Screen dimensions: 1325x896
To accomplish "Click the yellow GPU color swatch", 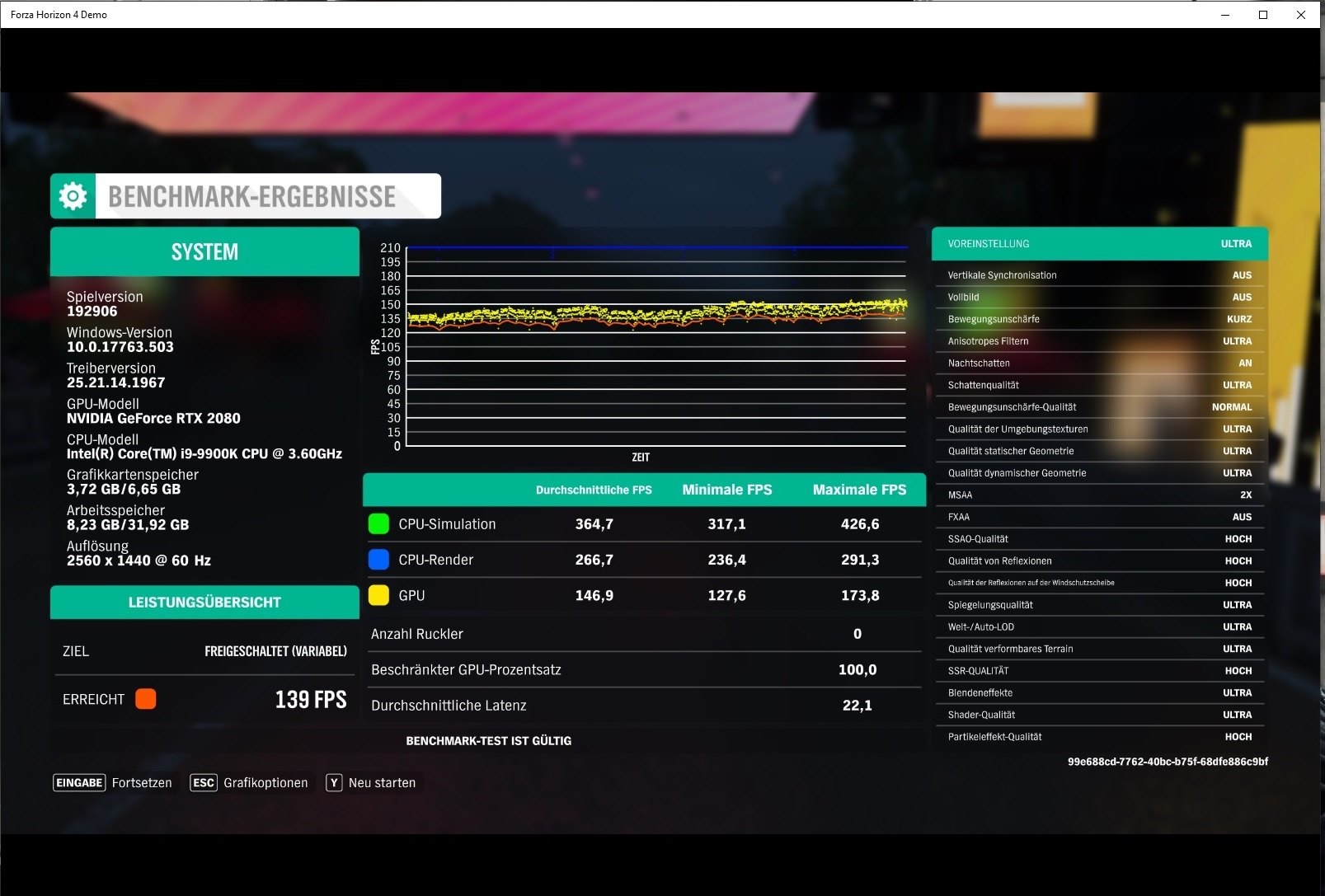I will click(x=378, y=595).
